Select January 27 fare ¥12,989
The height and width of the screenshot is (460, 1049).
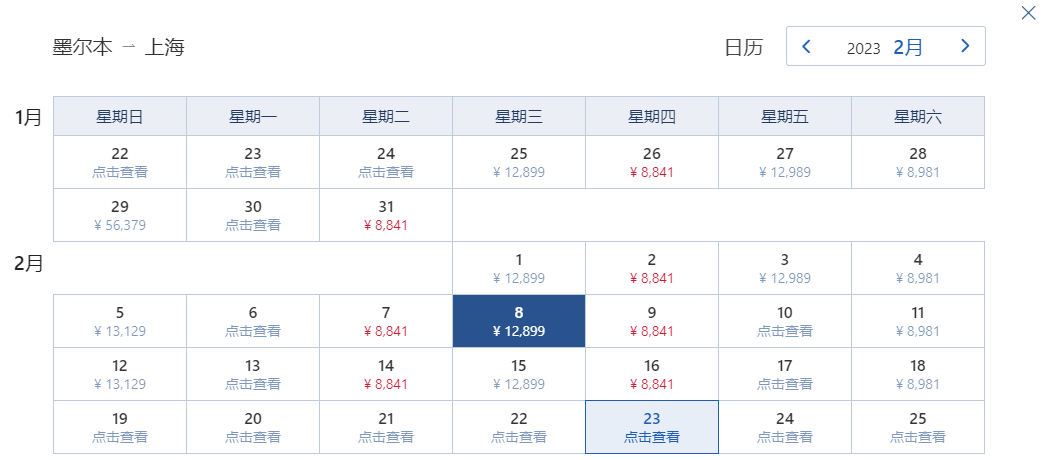tap(785, 162)
